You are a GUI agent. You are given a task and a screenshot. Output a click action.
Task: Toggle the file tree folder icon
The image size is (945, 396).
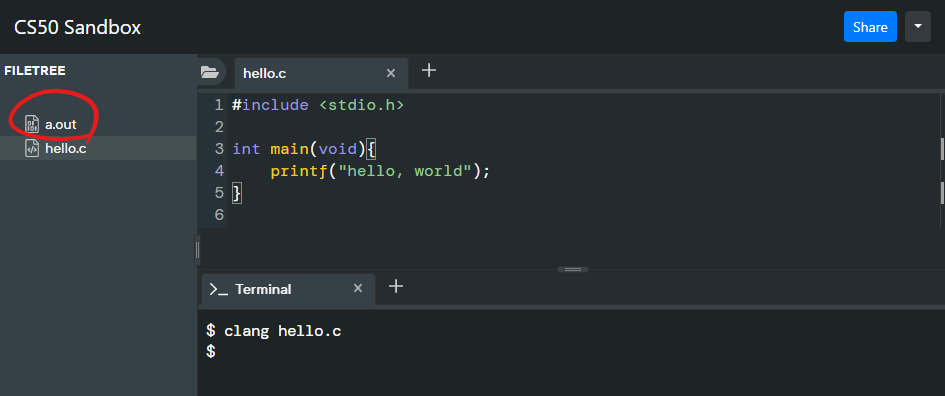pyautogui.click(x=210, y=72)
